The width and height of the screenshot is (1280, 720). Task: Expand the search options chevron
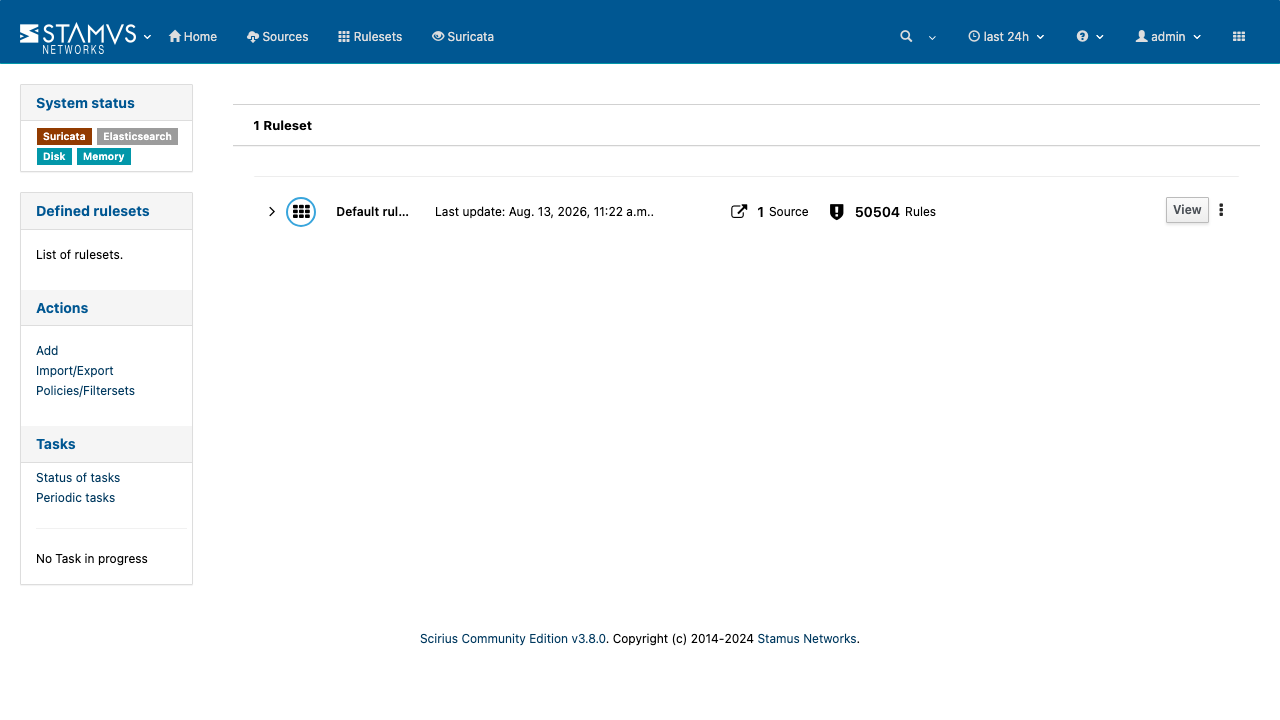point(932,38)
